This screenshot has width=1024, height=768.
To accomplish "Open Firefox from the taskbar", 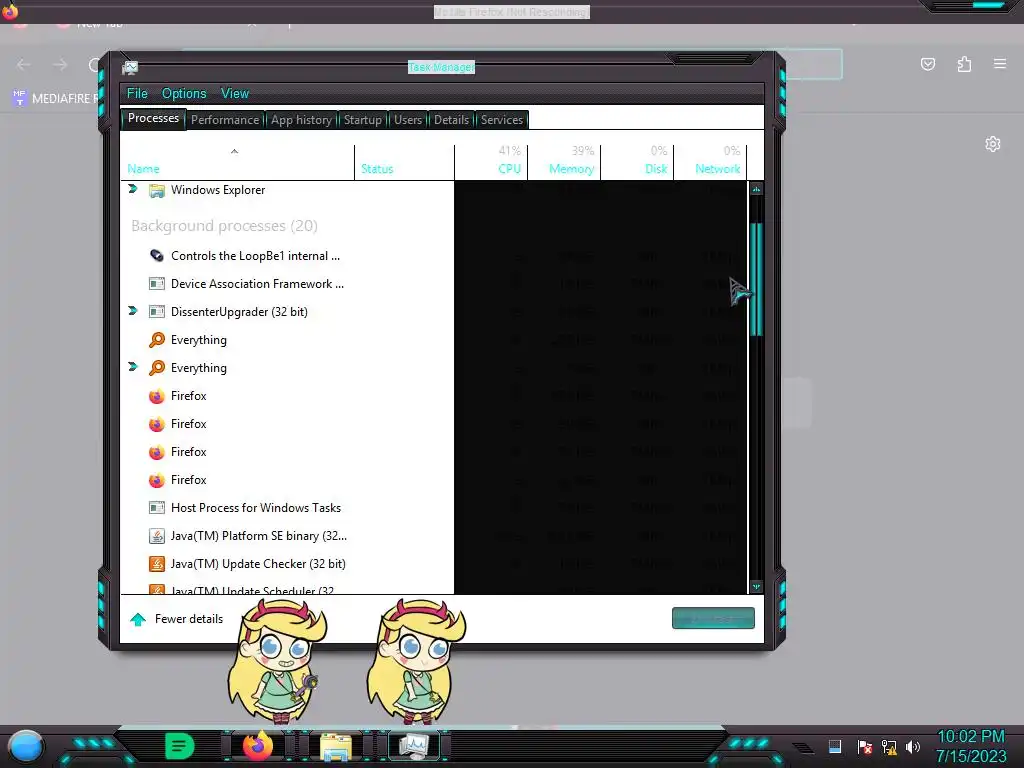I will pos(257,746).
